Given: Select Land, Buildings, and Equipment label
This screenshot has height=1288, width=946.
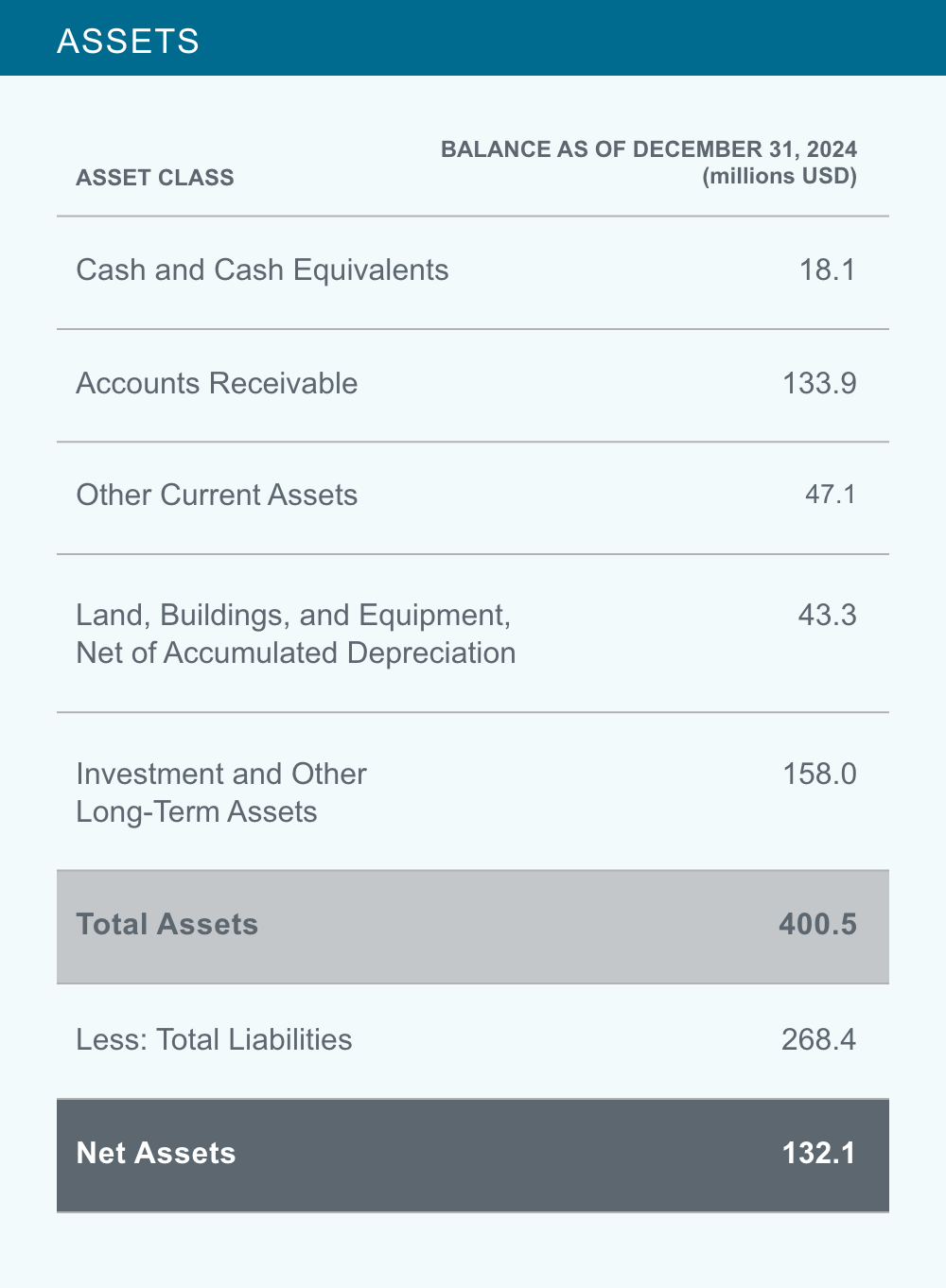Looking at the screenshot, I should coord(295,634).
